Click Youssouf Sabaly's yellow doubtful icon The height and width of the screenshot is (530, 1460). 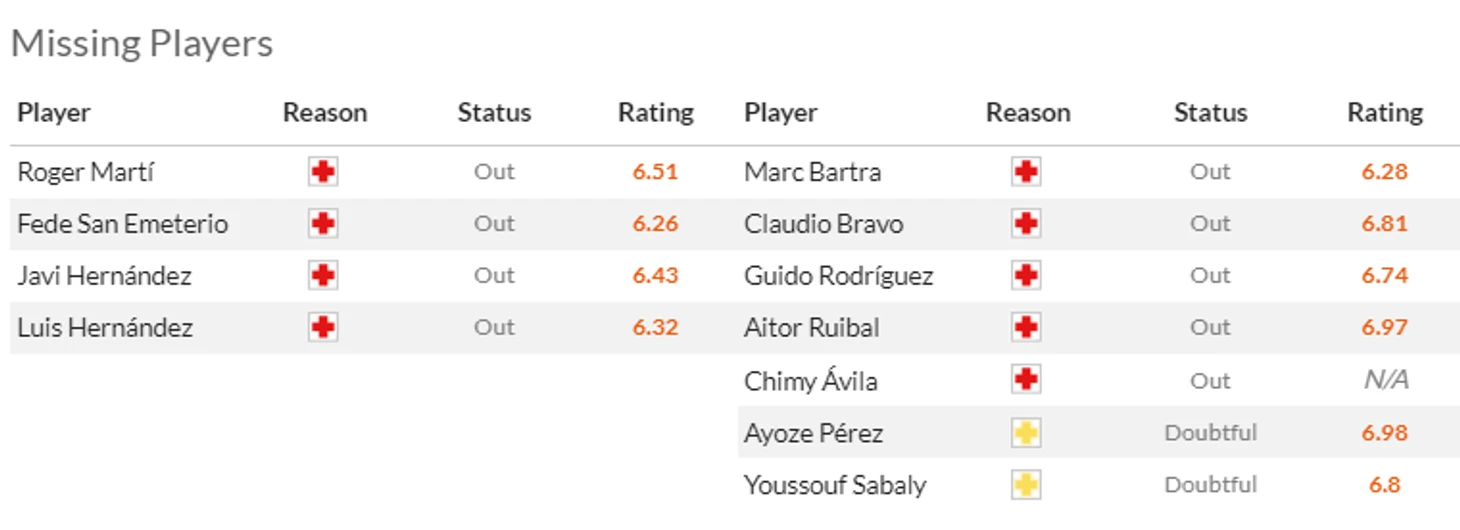[1026, 485]
